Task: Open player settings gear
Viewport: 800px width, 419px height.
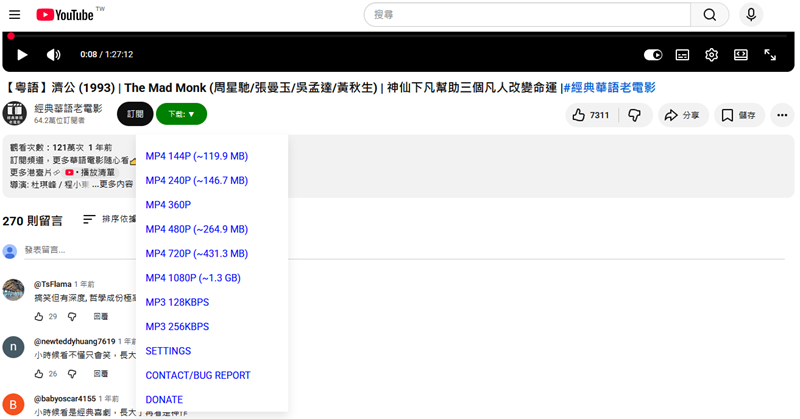Action: click(711, 55)
